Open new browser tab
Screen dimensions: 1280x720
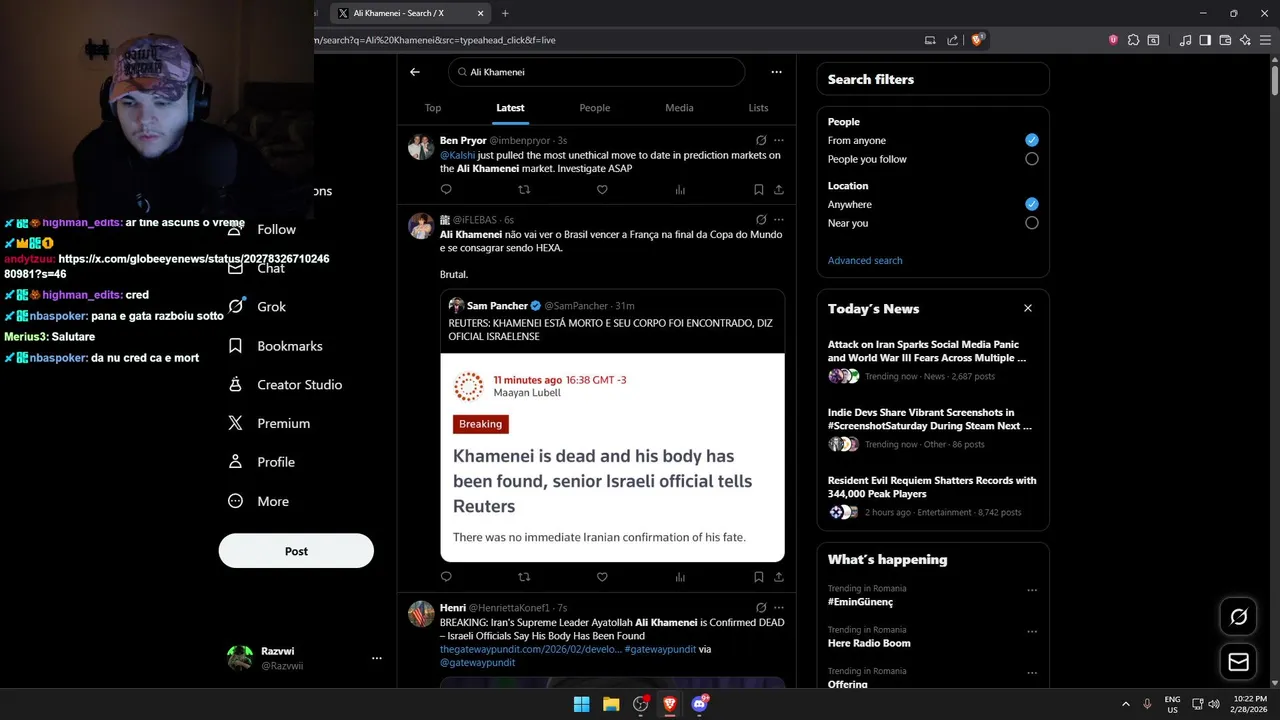pyautogui.click(x=505, y=13)
